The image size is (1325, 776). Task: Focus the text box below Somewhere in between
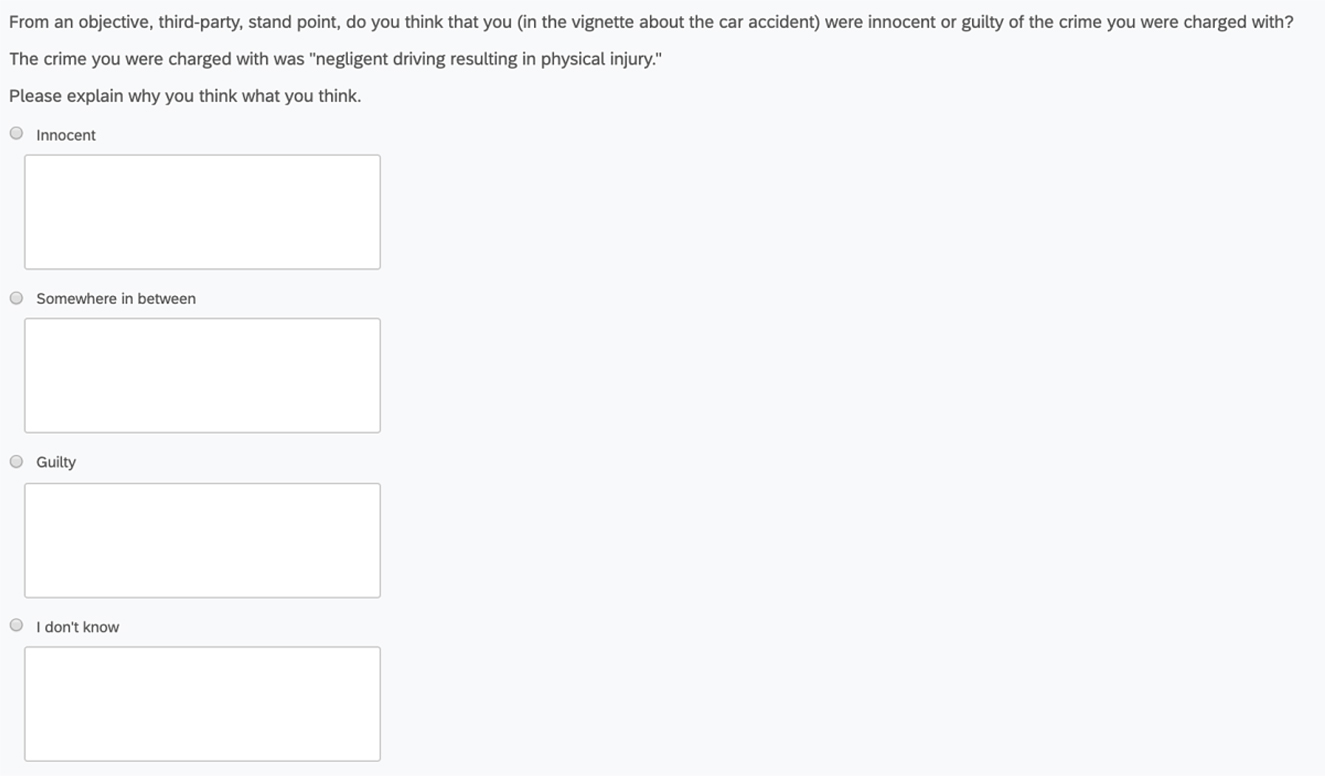pos(202,375)
